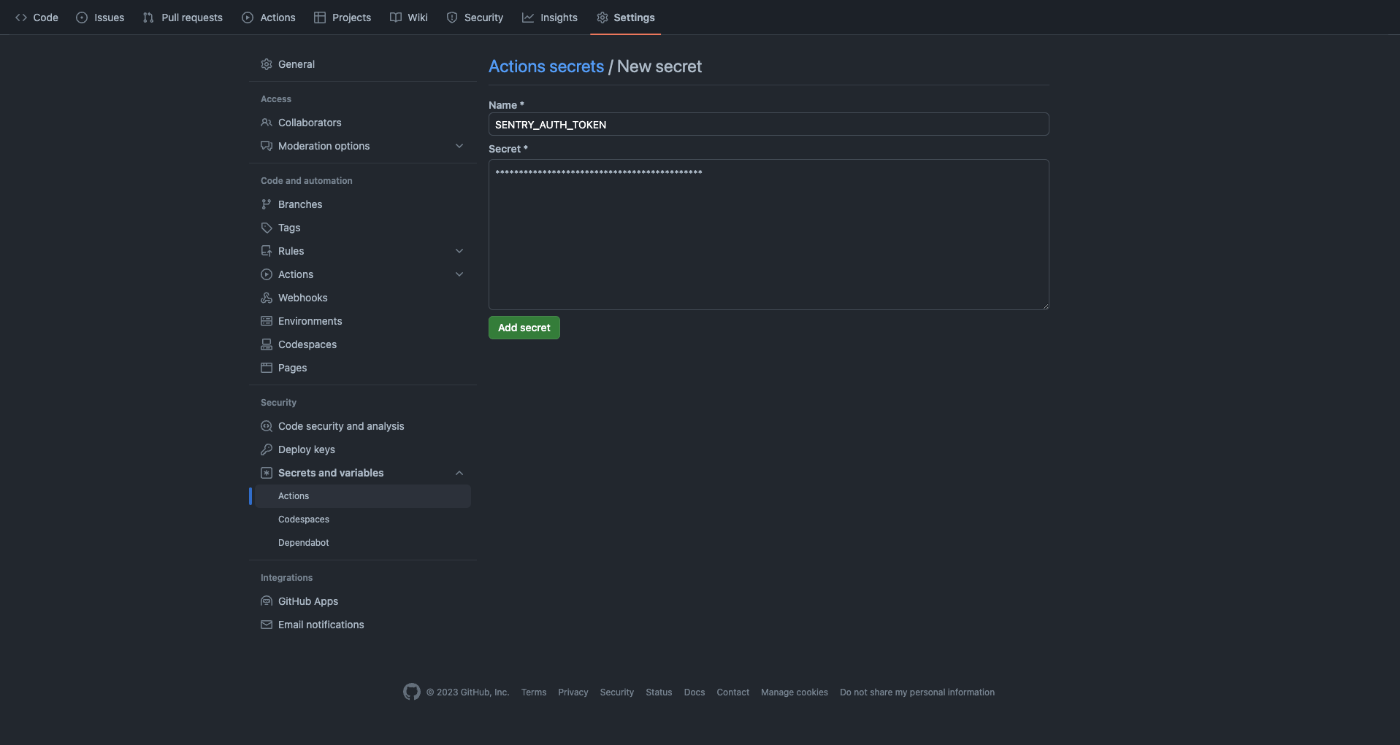Click the Projects table icon
Viewport: 1400px width, 745px height.
click(x=320, y=18)
